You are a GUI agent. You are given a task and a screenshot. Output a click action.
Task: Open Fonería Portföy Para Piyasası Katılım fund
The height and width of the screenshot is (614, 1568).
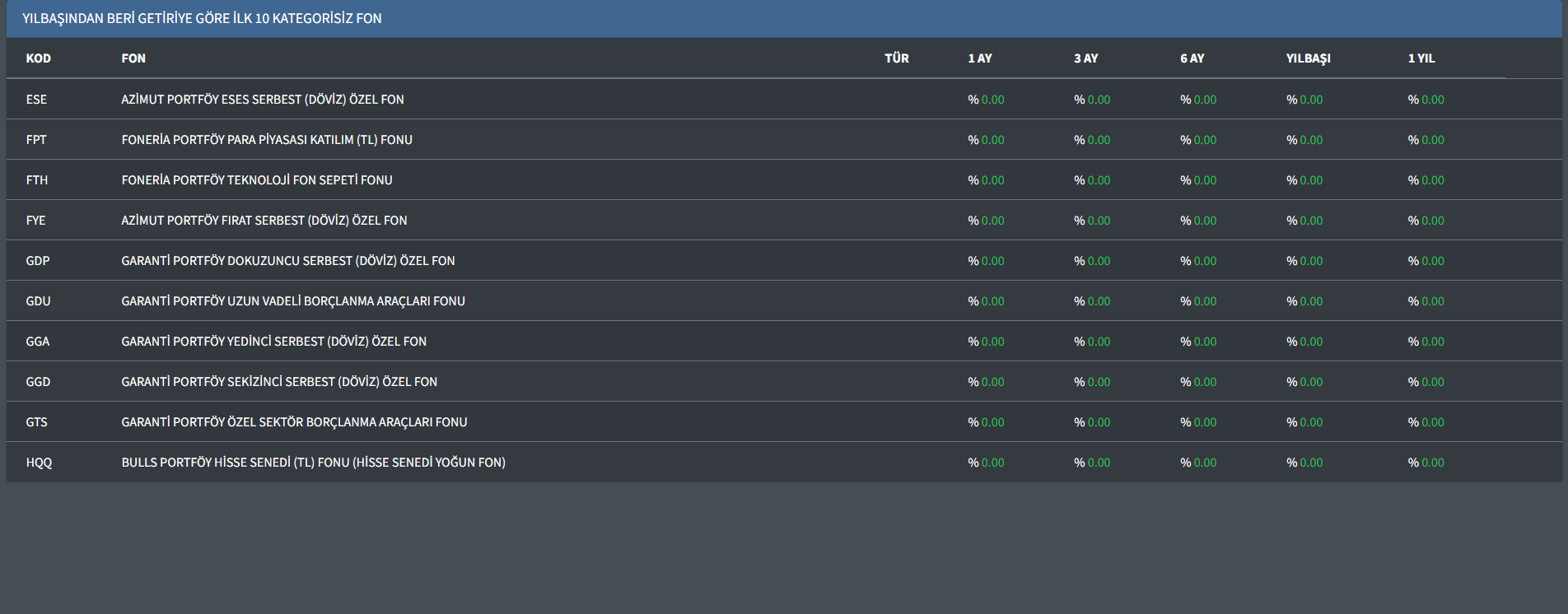pyautogui.click(x=267, y=140)
